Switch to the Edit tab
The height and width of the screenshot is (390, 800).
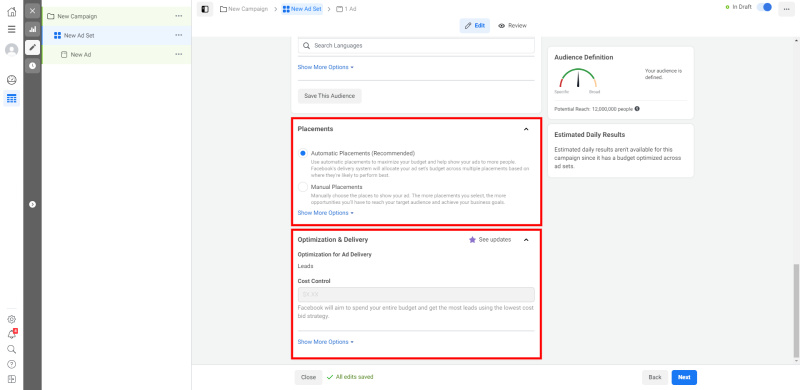[475, 26]
